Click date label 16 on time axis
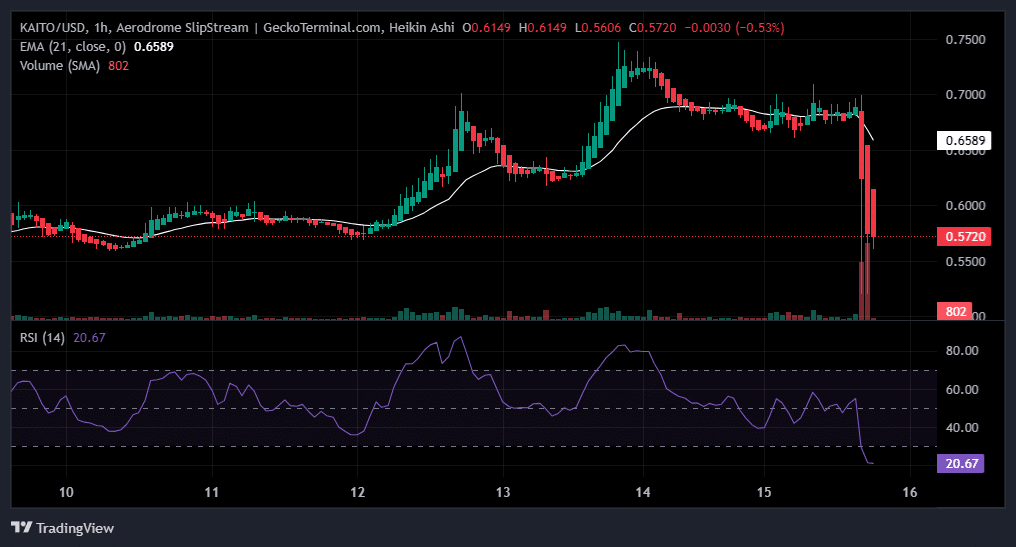The height and width of the screenshot is (547, 1016). [x=910, y=492]
